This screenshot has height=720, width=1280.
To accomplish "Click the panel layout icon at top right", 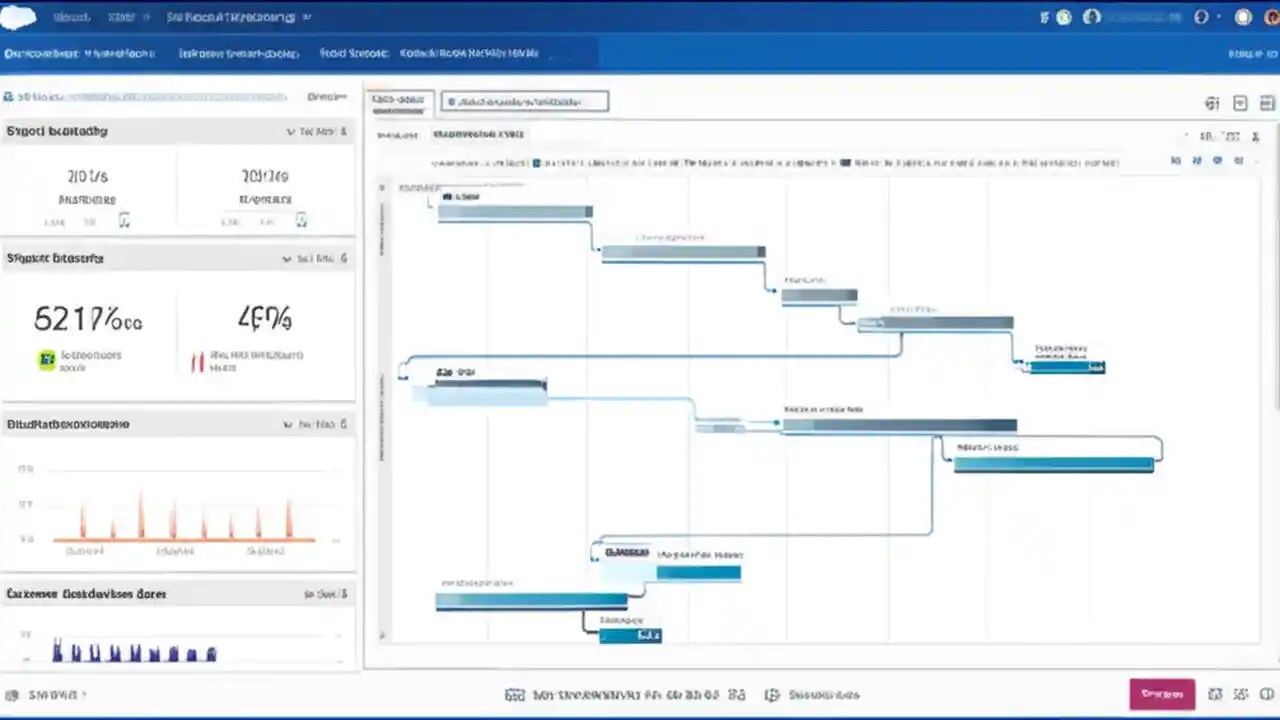I will [x=1267, y=103].
